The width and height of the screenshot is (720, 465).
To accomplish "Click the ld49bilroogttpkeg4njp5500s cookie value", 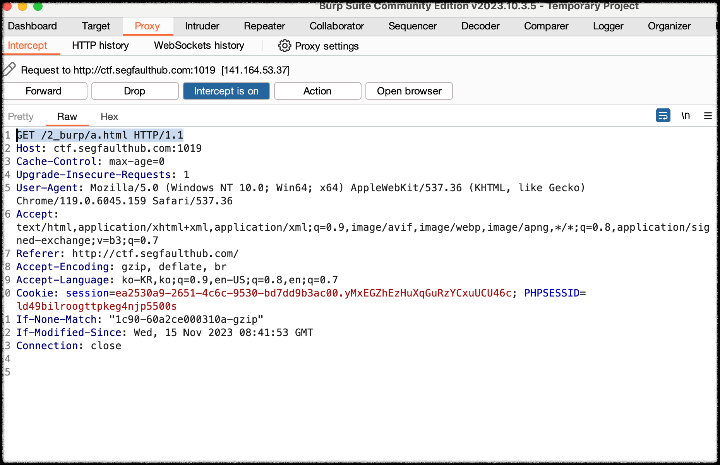I will coord(96,306).
